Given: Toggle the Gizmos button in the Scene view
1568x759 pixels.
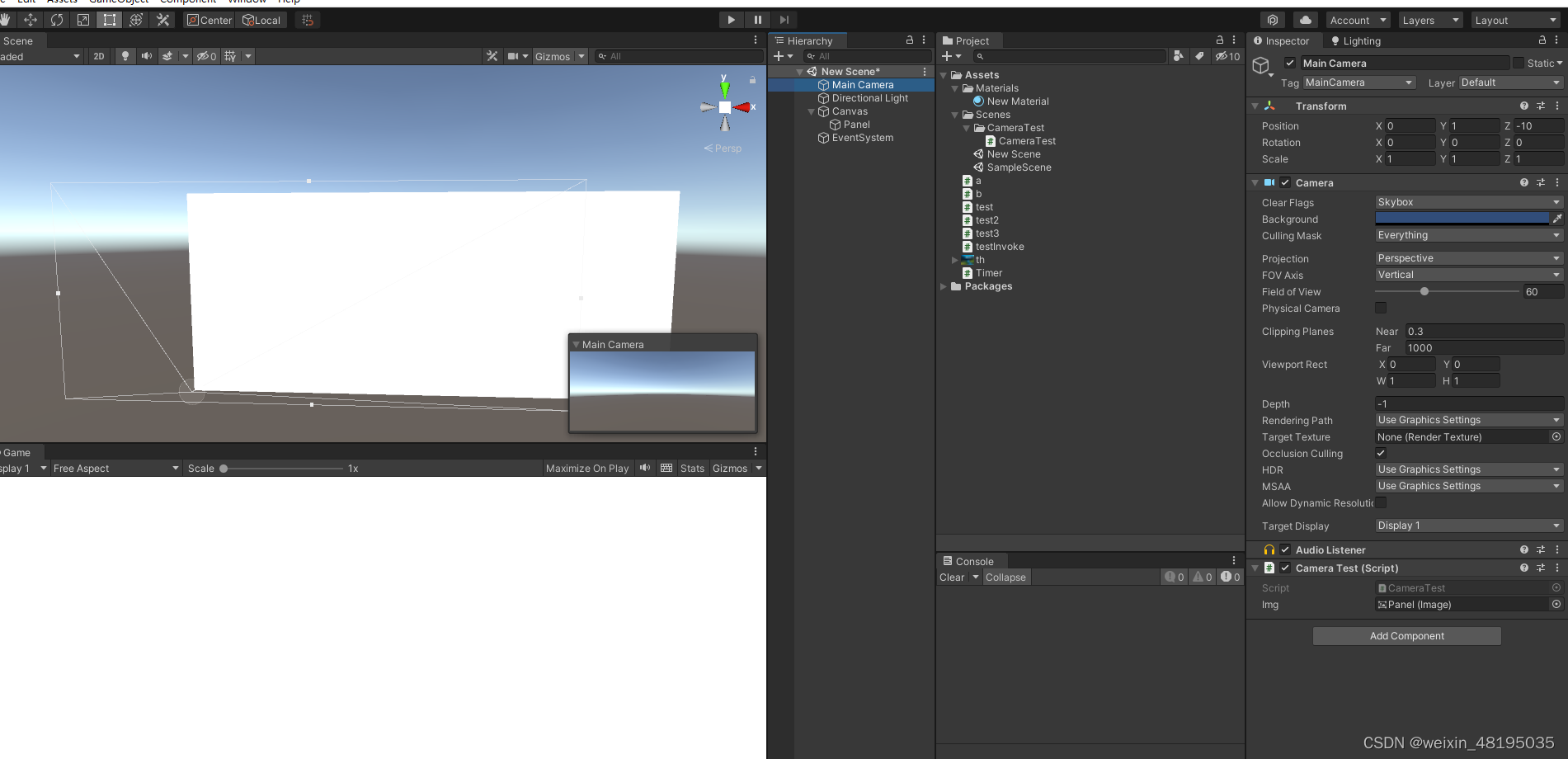Looking at the screenshot, I should coord(553,56).
